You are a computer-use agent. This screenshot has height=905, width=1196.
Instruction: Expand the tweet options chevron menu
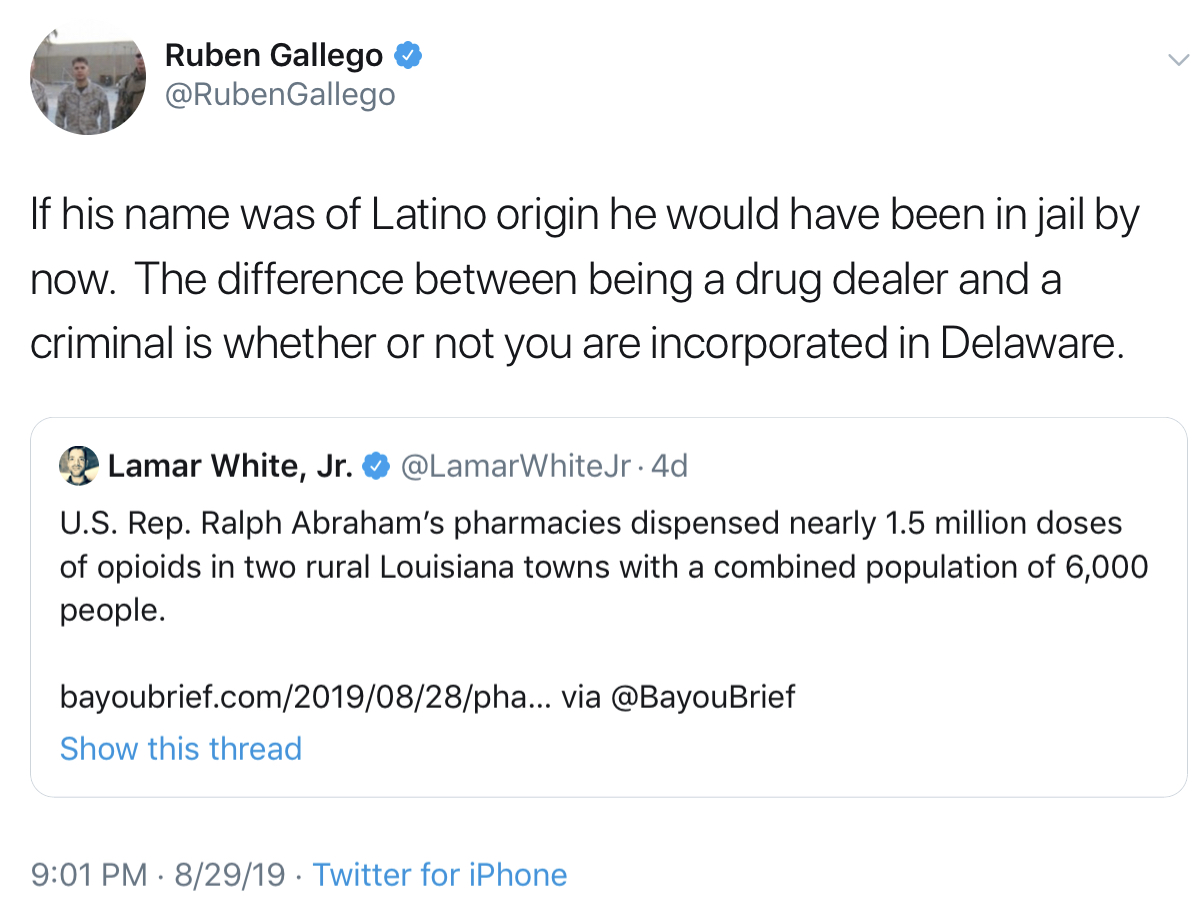coord(1177,60)
